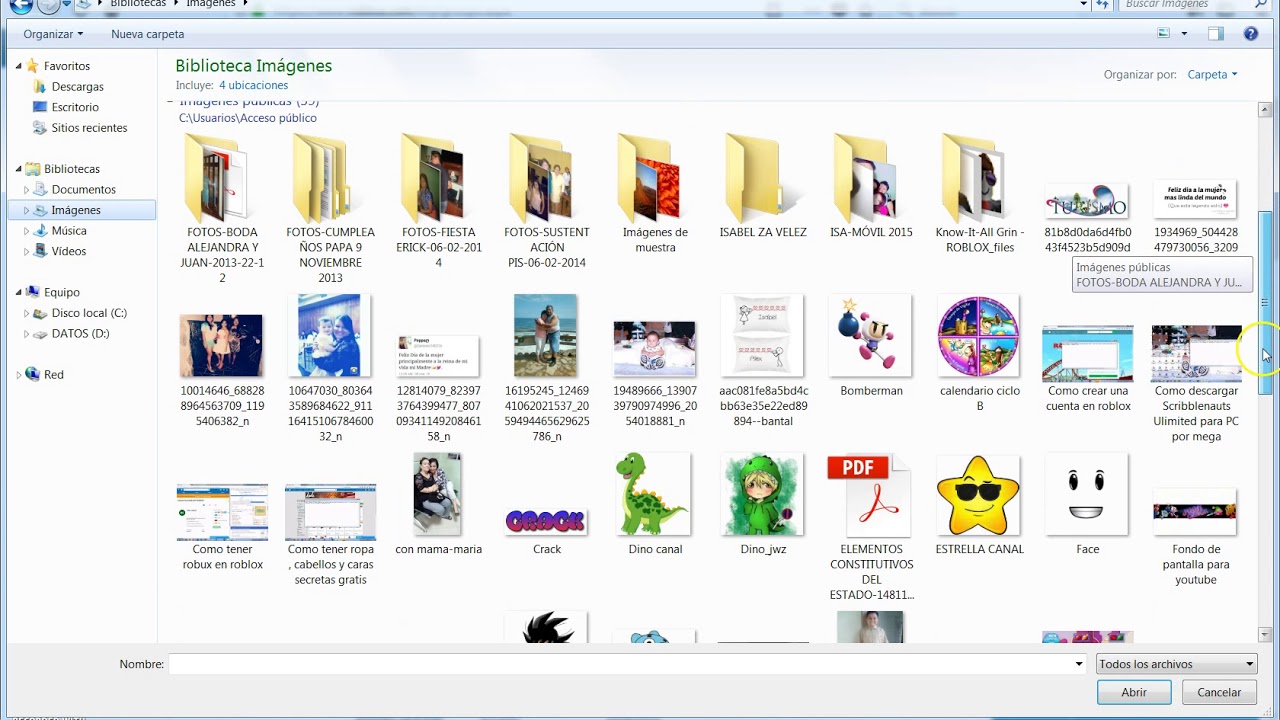Screen dimensions: 1280x720
Task: Open the FOTOS-FIESTA ERICK folder
Action: (438, 200)
